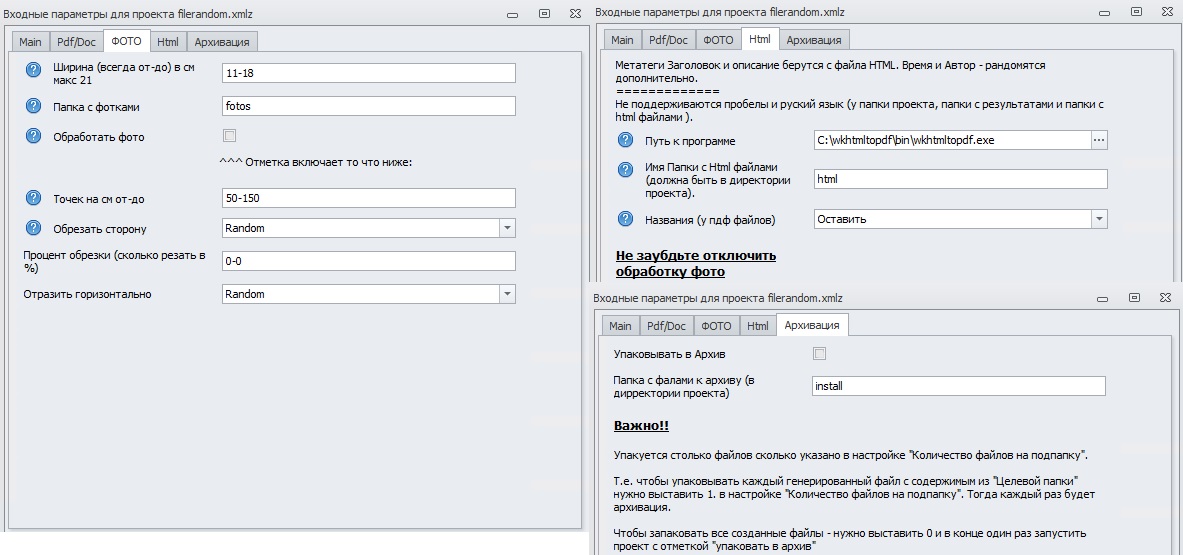Viewport: 1183px width, 555px height.
Task: Click help icon next to Папка с фотками
Action: 33,106
